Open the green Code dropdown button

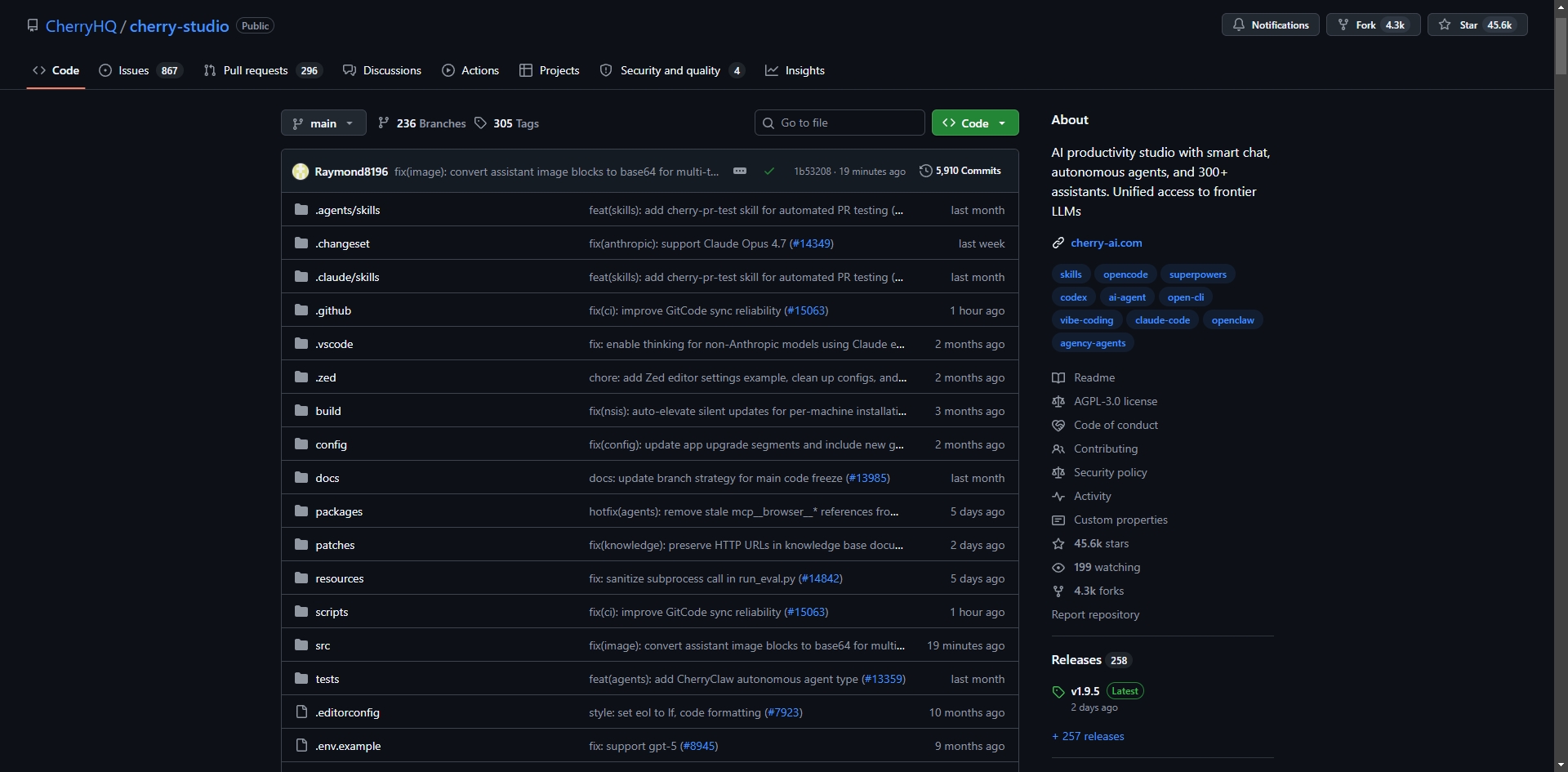[x=975, y=123]
